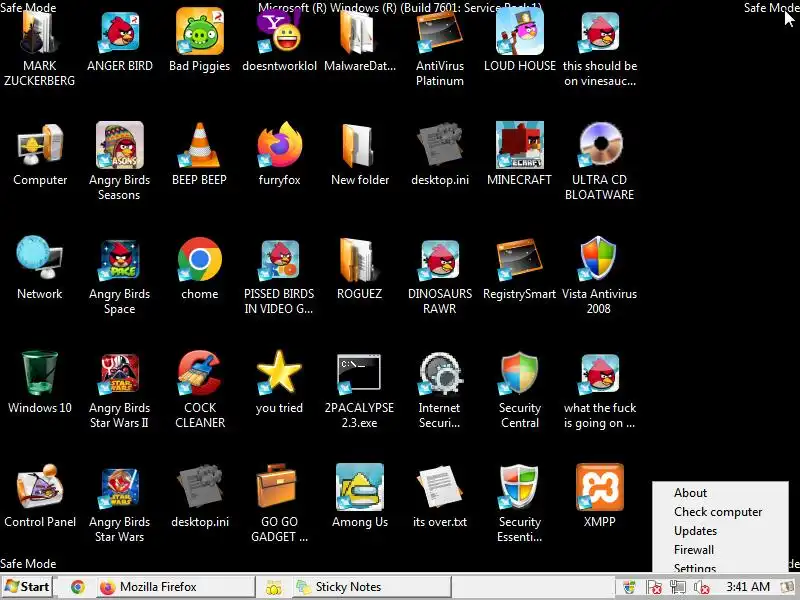Select the XMPP orange icon

(599, 488)
